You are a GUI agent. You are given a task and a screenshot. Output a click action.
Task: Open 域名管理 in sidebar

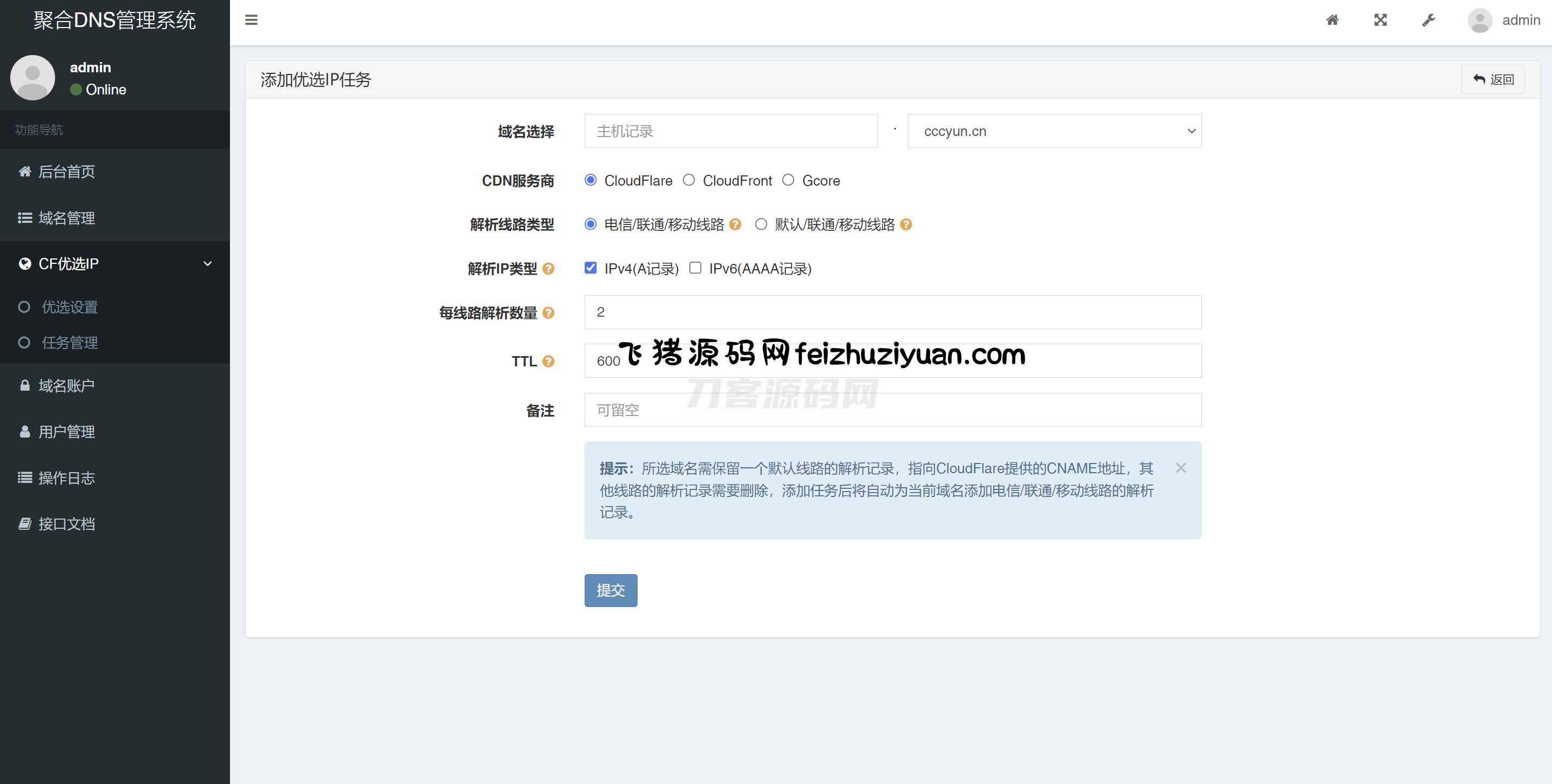click(66, 218)
